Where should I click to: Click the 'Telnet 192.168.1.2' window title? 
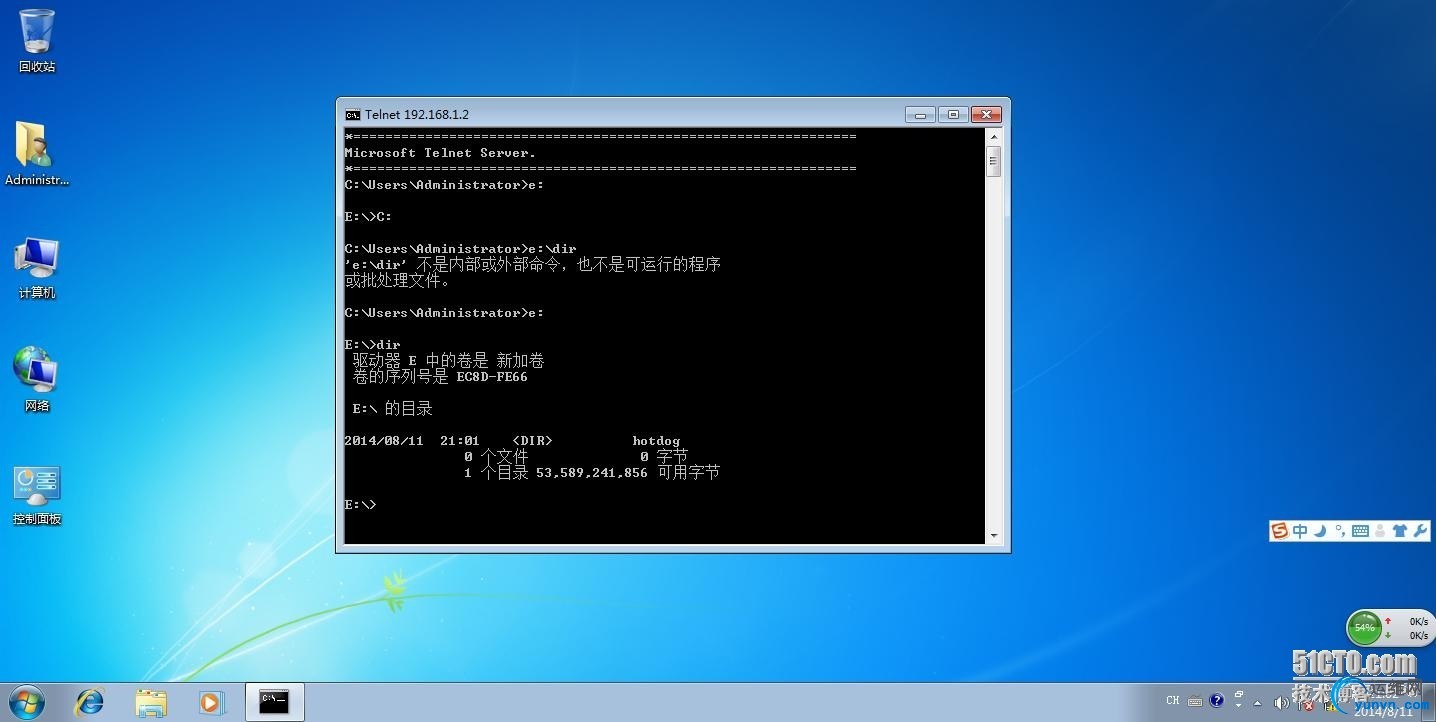416,115
